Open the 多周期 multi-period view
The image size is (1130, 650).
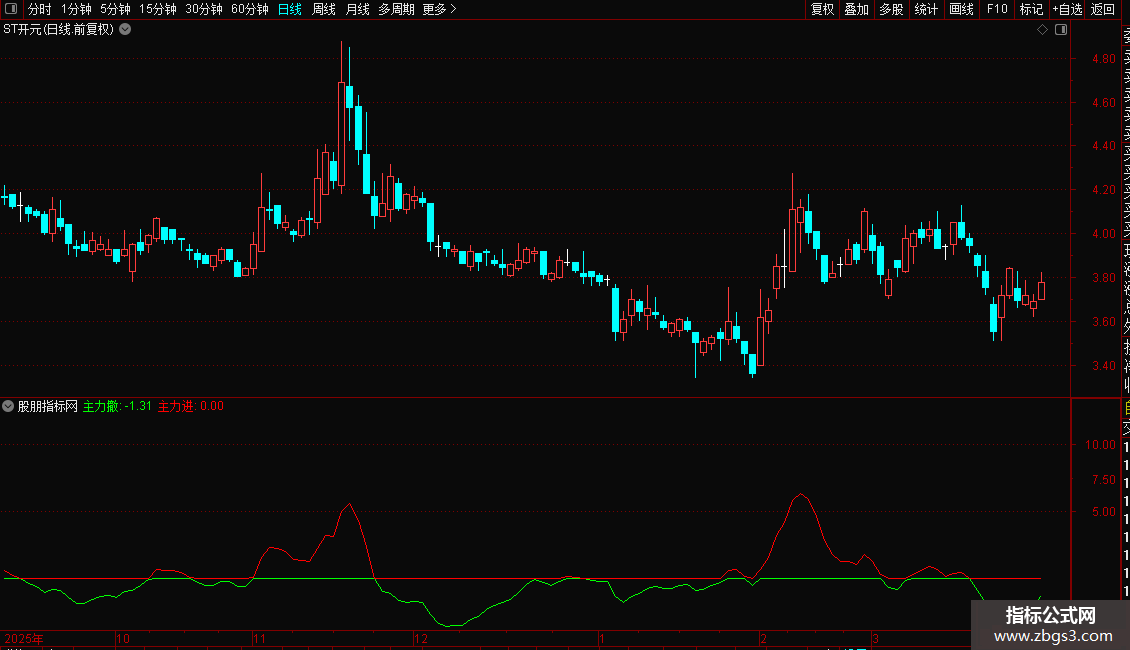click(x=396, y=9)
